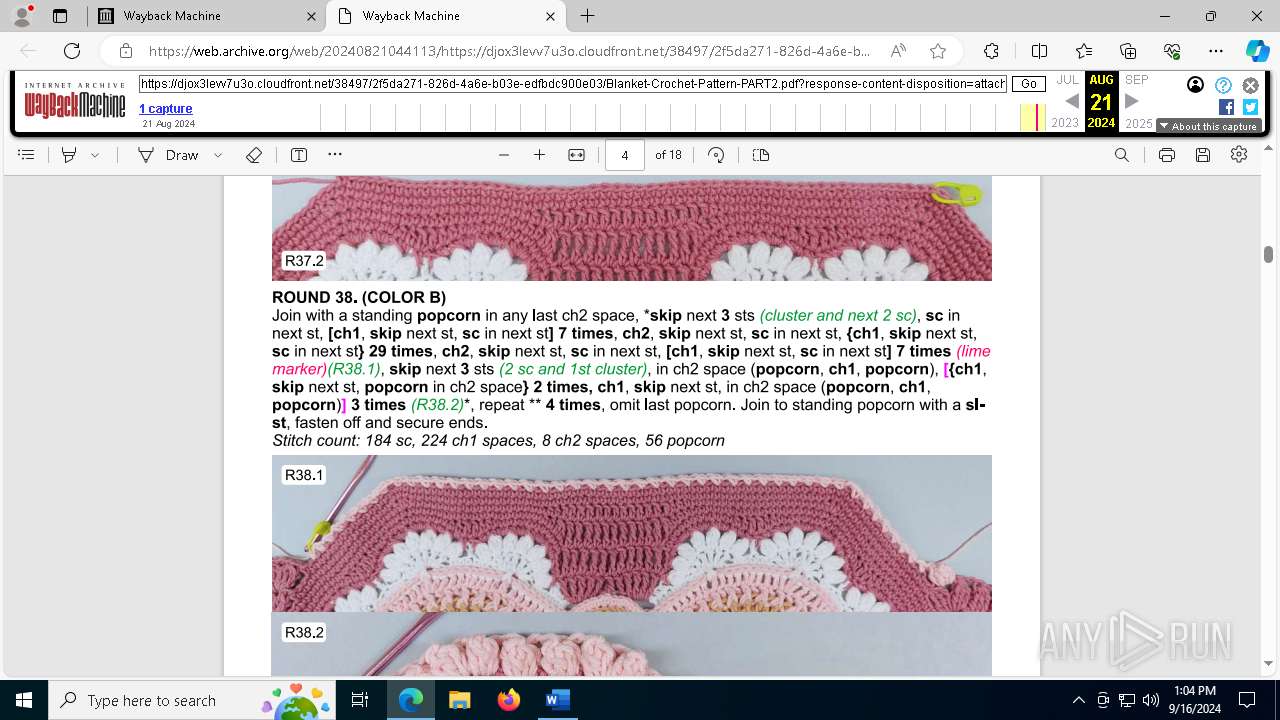This screenshot has width=1280, height=720.
Task: Open browser Collections
Action: (1128, 51)
